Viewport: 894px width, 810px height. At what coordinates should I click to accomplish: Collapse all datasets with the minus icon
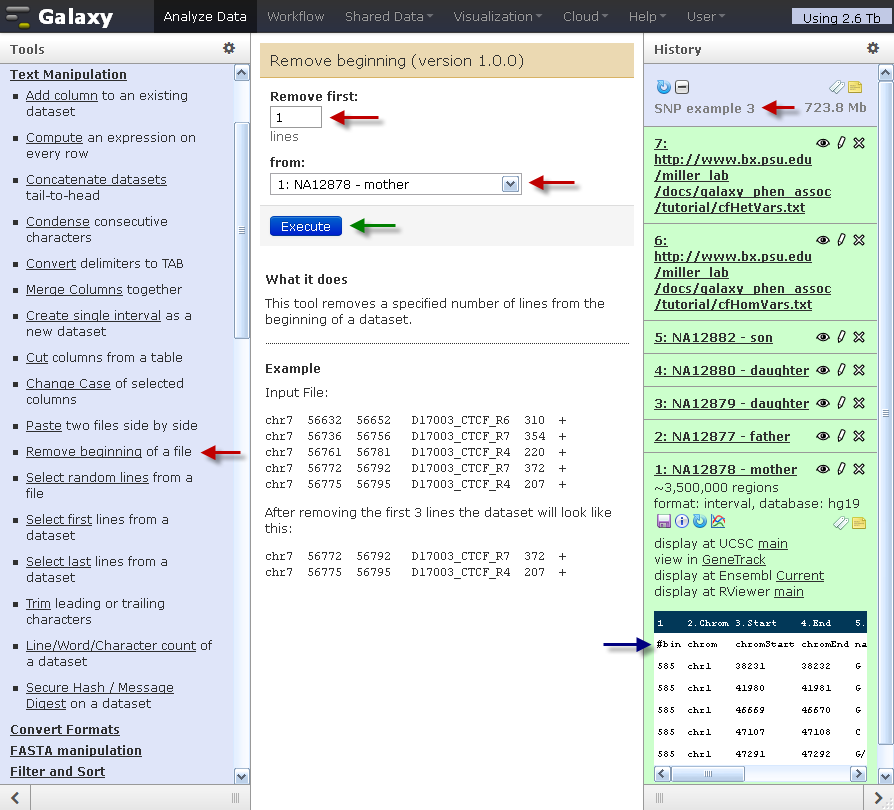click(682, 87)
